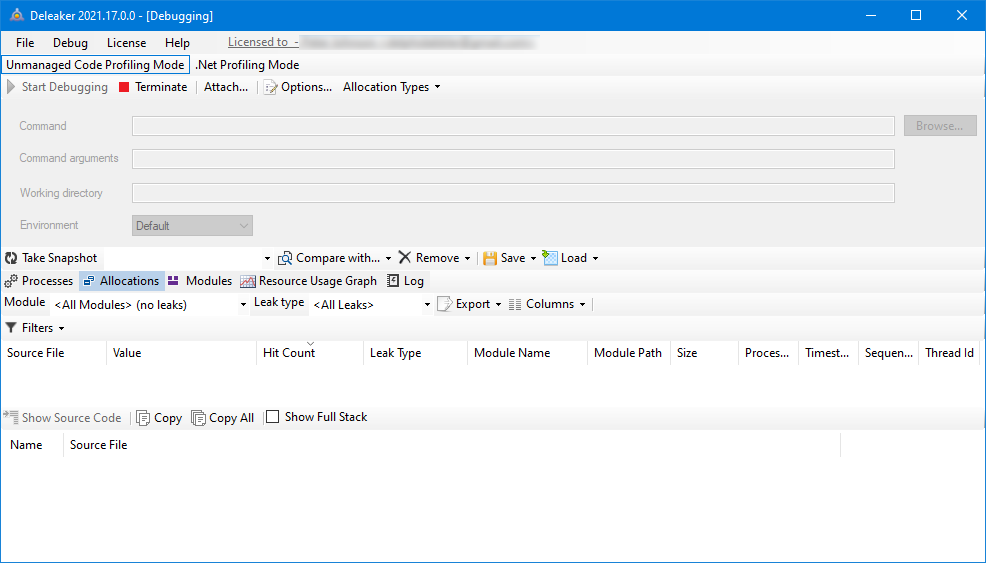Click the Filters funnel icon
Image resolution: width=986 pixels, height=563 pixels.
coord(11,328)
